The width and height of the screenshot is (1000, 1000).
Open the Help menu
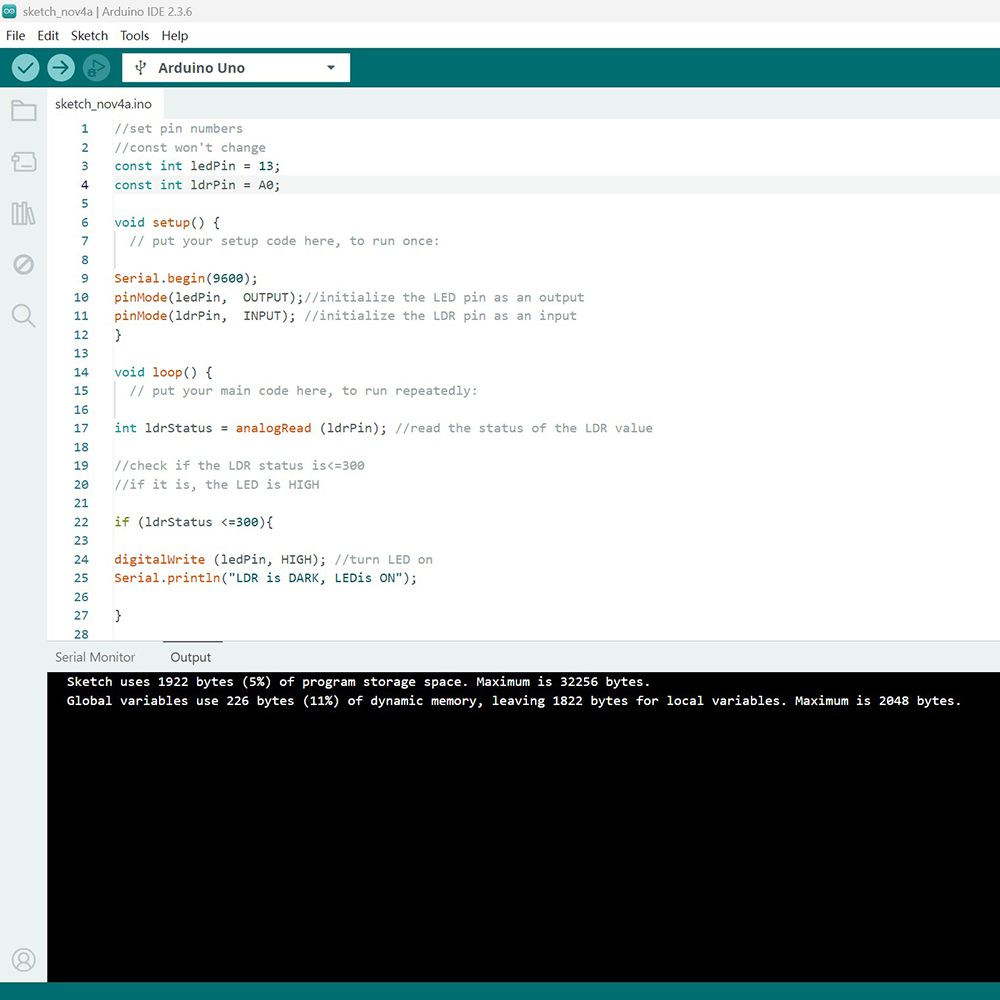pos(174,35)
